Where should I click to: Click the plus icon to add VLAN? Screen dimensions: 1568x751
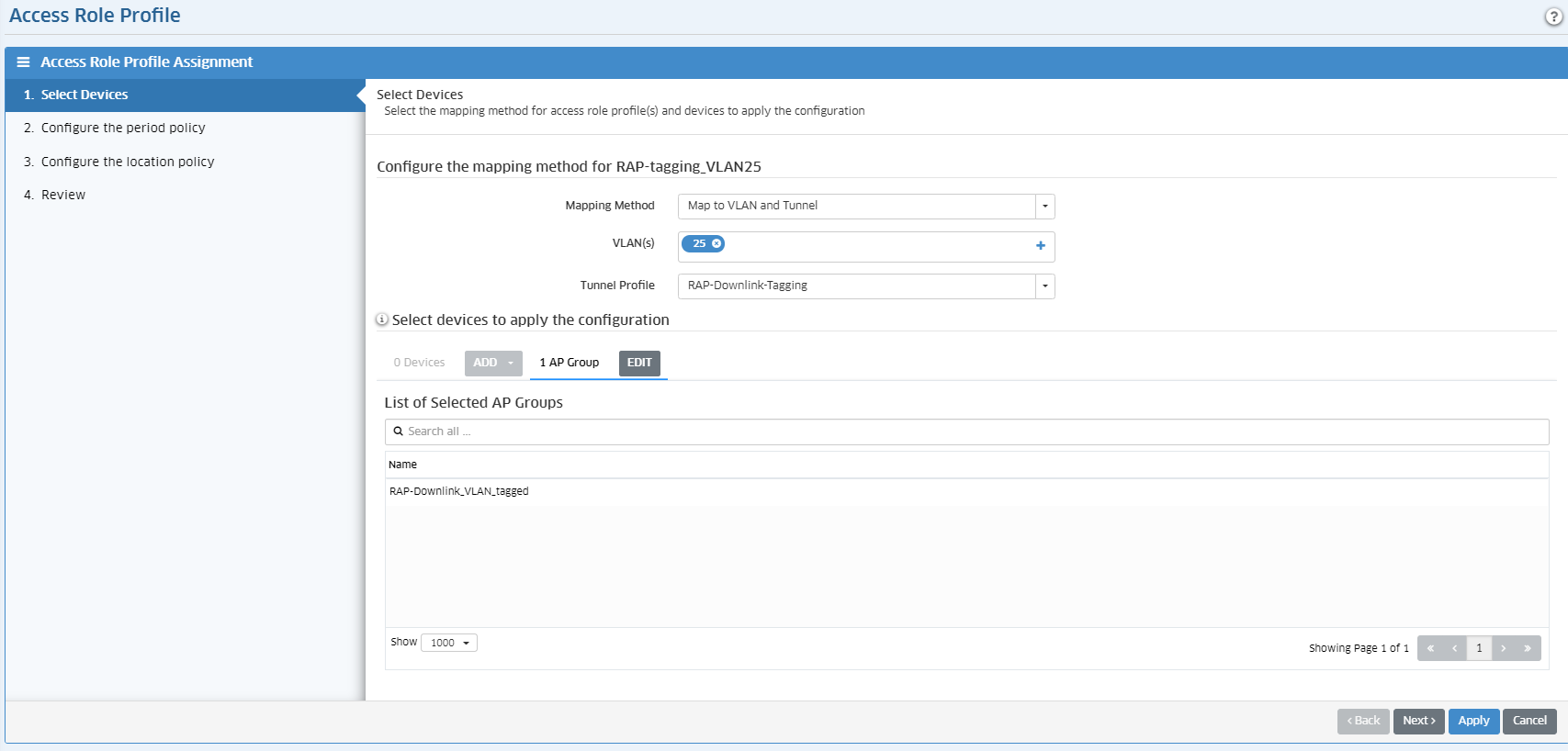tap(1040, 245)
